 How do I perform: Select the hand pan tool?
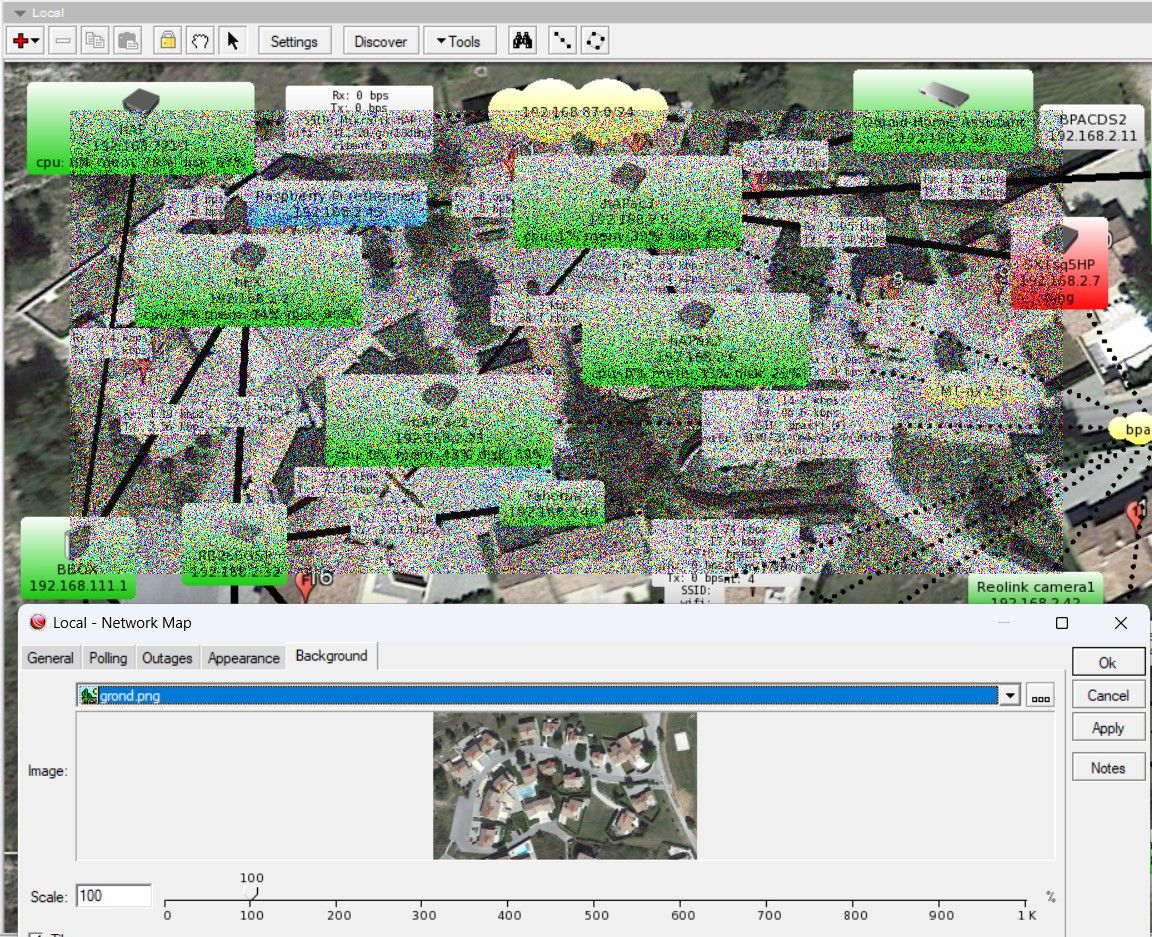(x=200, y=41)
